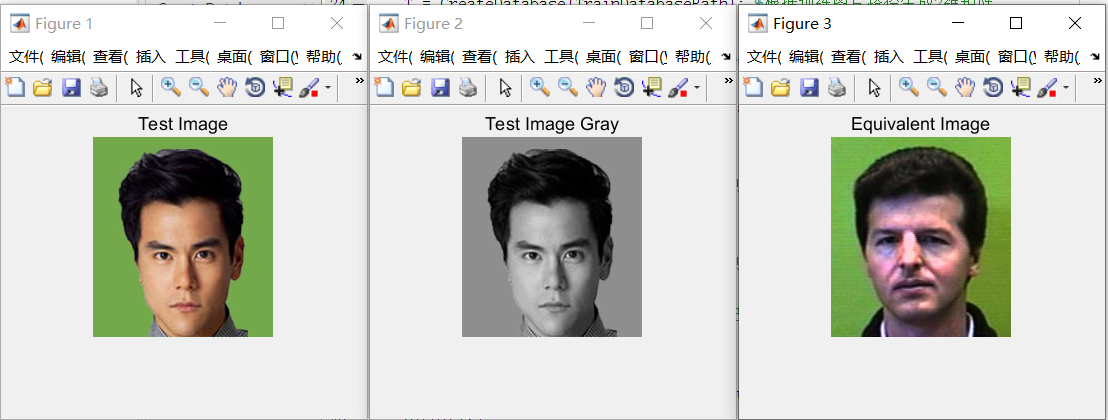Click Save icon in Figure 1 toolbar

pyautogui.click(x=71, y=88)
